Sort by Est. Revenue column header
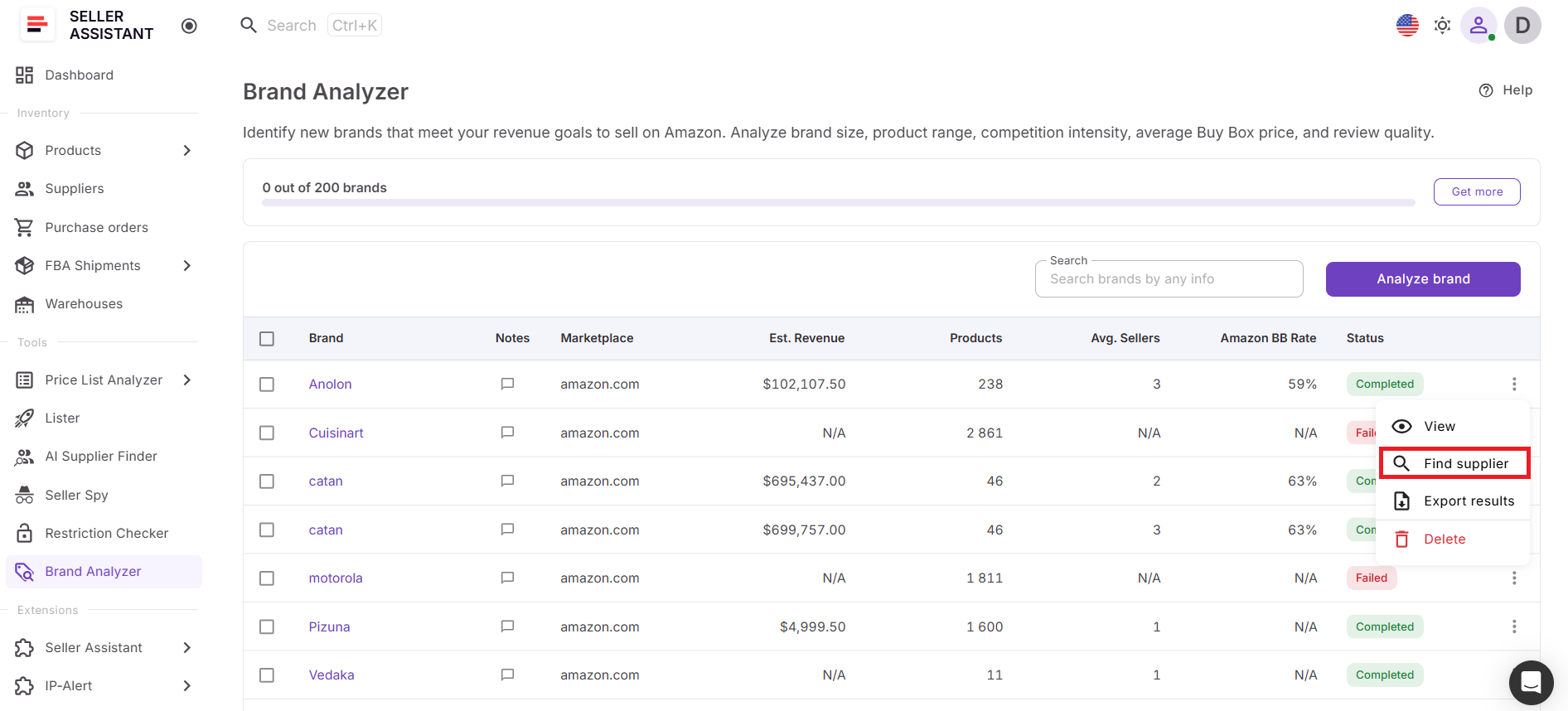The height and width of the screenshot is (711, 1568). 806,338
